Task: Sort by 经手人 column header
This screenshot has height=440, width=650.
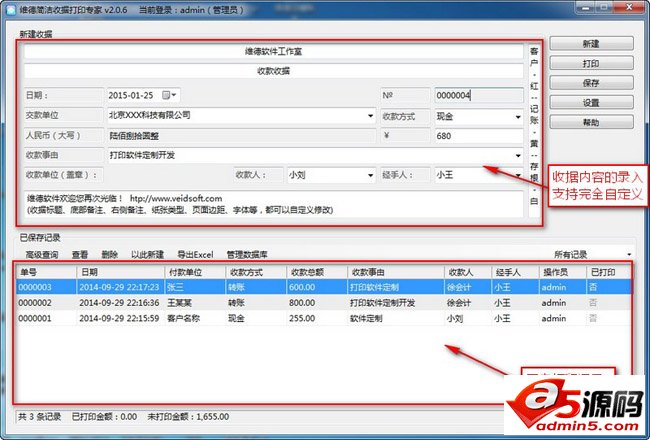Action: (x=515, y=272)
